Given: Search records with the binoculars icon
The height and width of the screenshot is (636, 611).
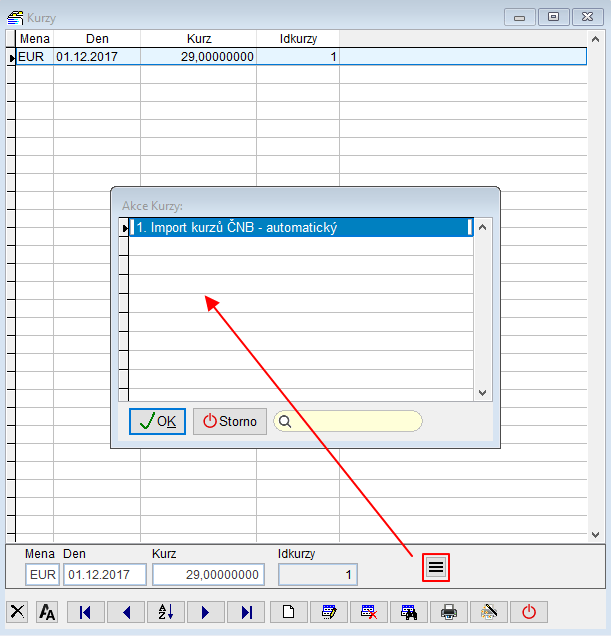Looking at the screenshot, I should (409, 612).
